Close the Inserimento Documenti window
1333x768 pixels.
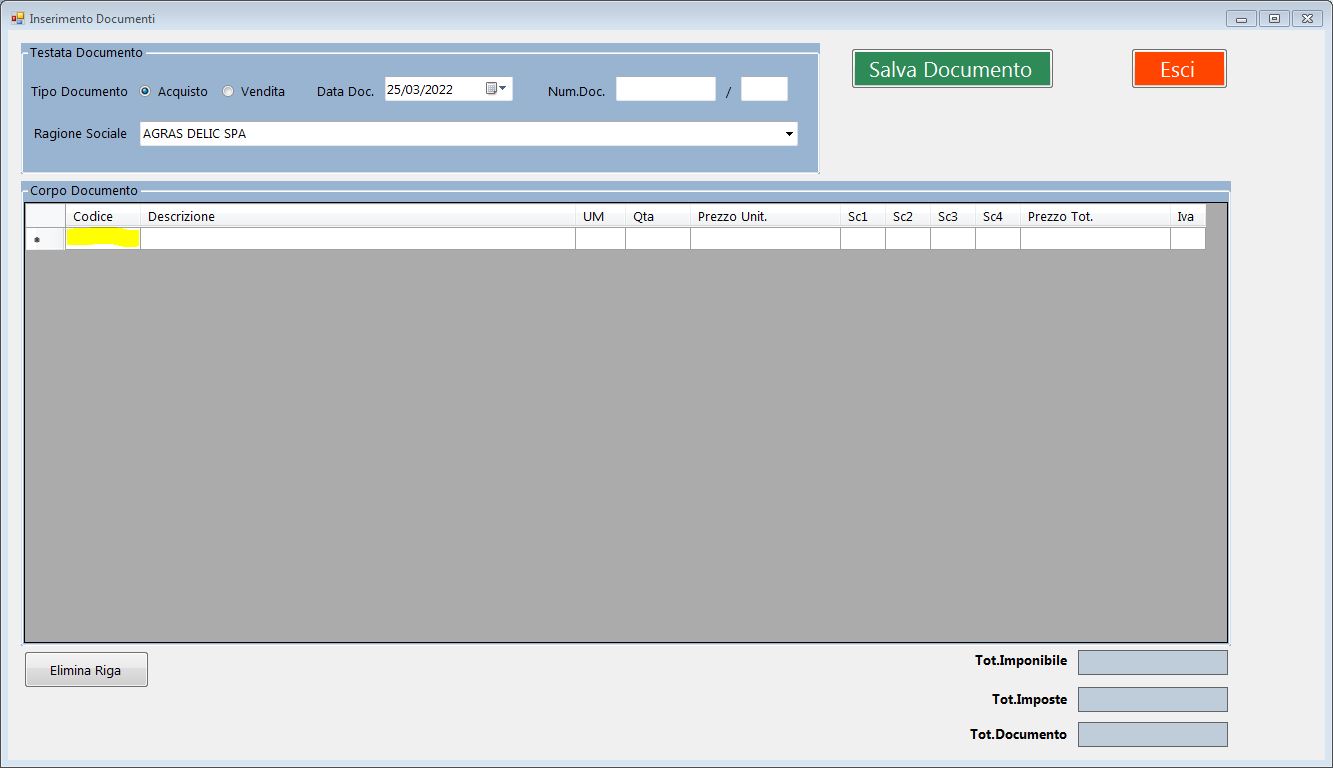click(x=1307, y=18)
